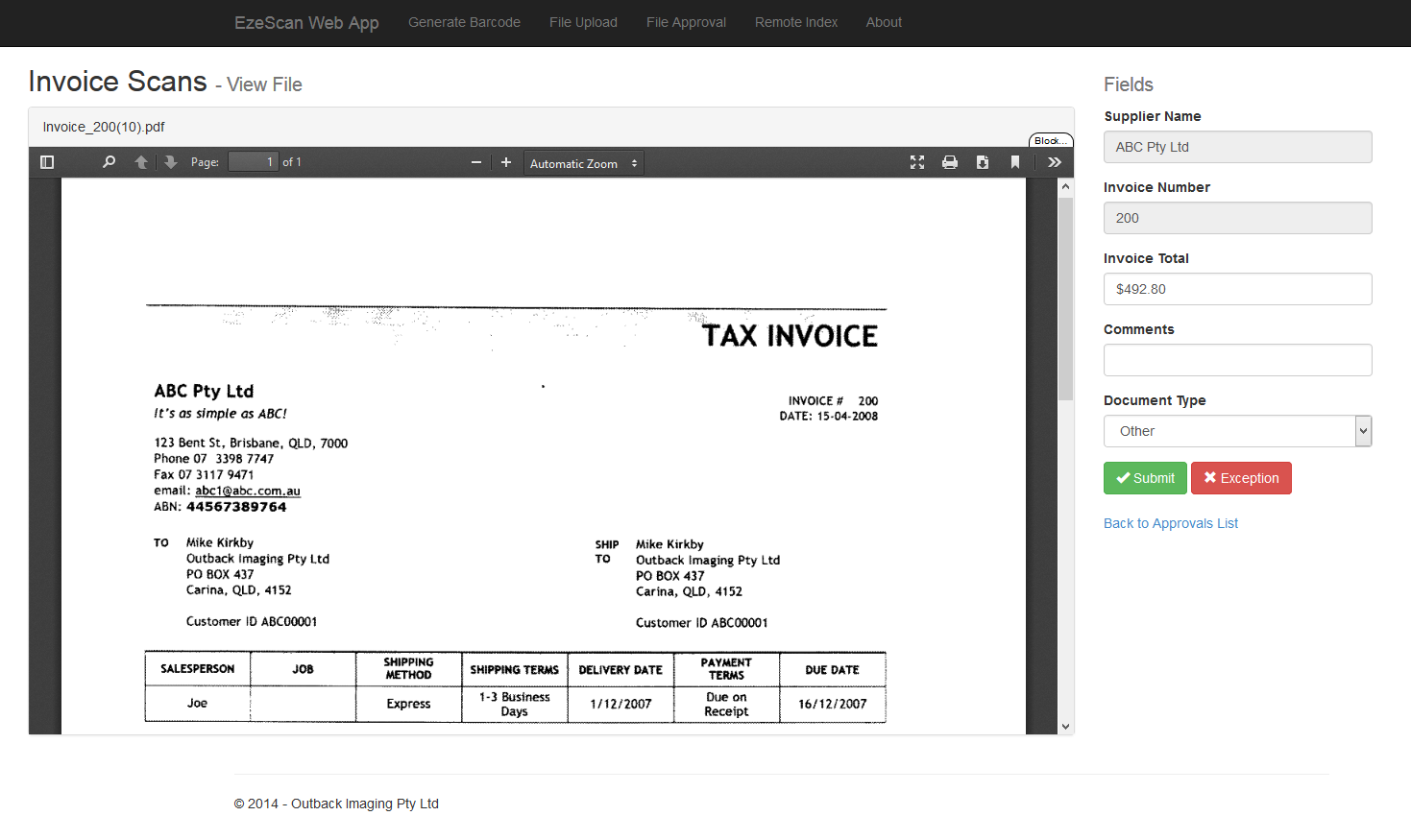The height and width of the screenshot is (840, 1411).
Task: Click the PDF viewer vertical scrollbar
Action: coord(1065,298)
